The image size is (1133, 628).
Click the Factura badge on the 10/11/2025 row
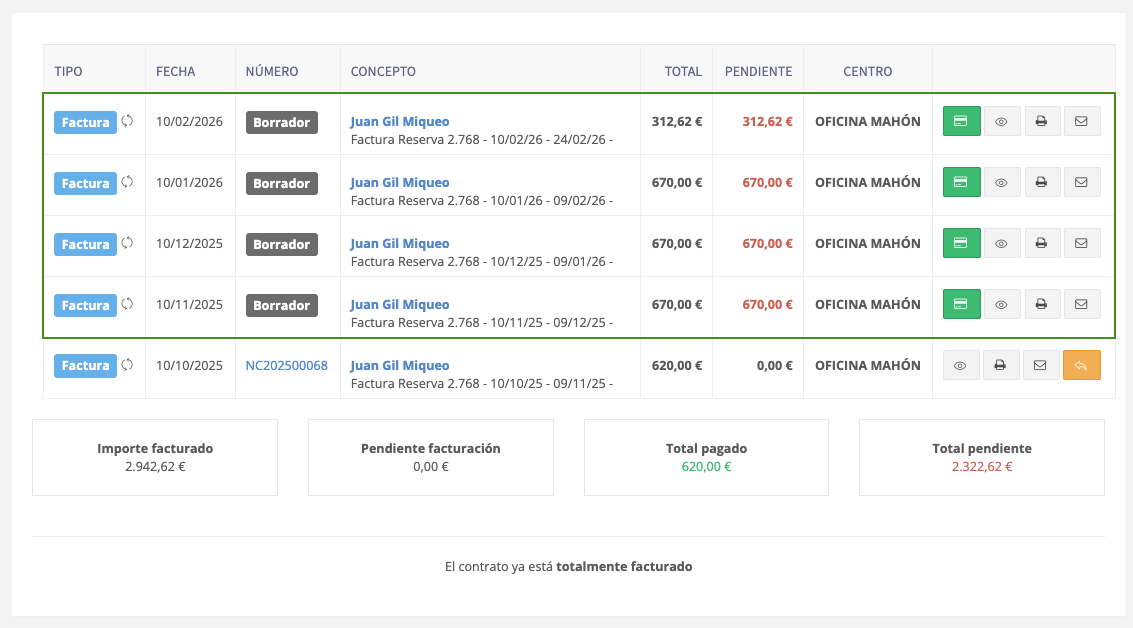pos(85,305)
